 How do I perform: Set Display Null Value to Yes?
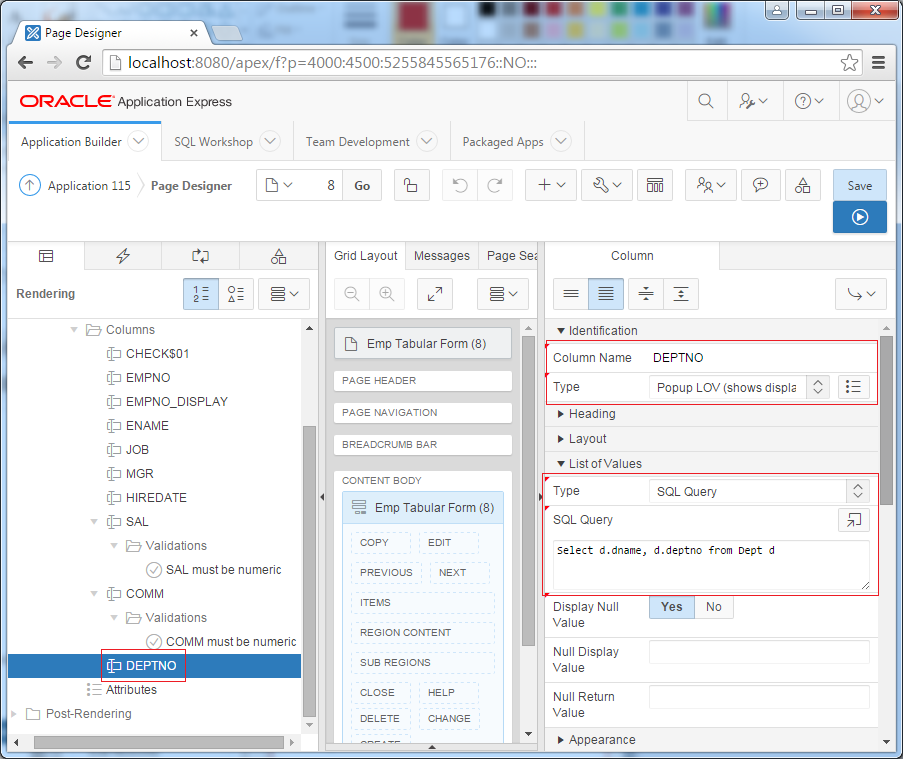pos(671,607)
